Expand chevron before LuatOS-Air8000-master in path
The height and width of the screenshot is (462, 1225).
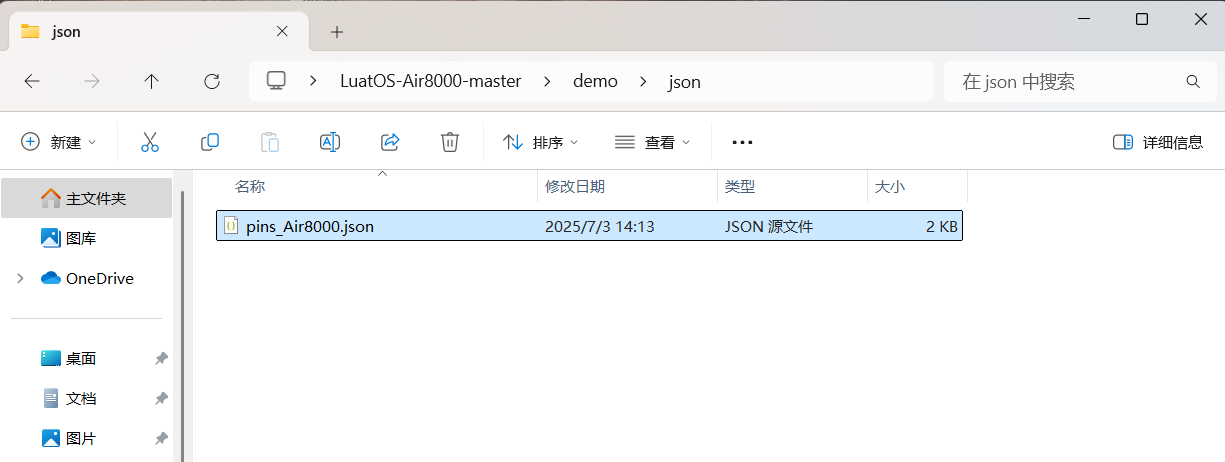[314, 81]
